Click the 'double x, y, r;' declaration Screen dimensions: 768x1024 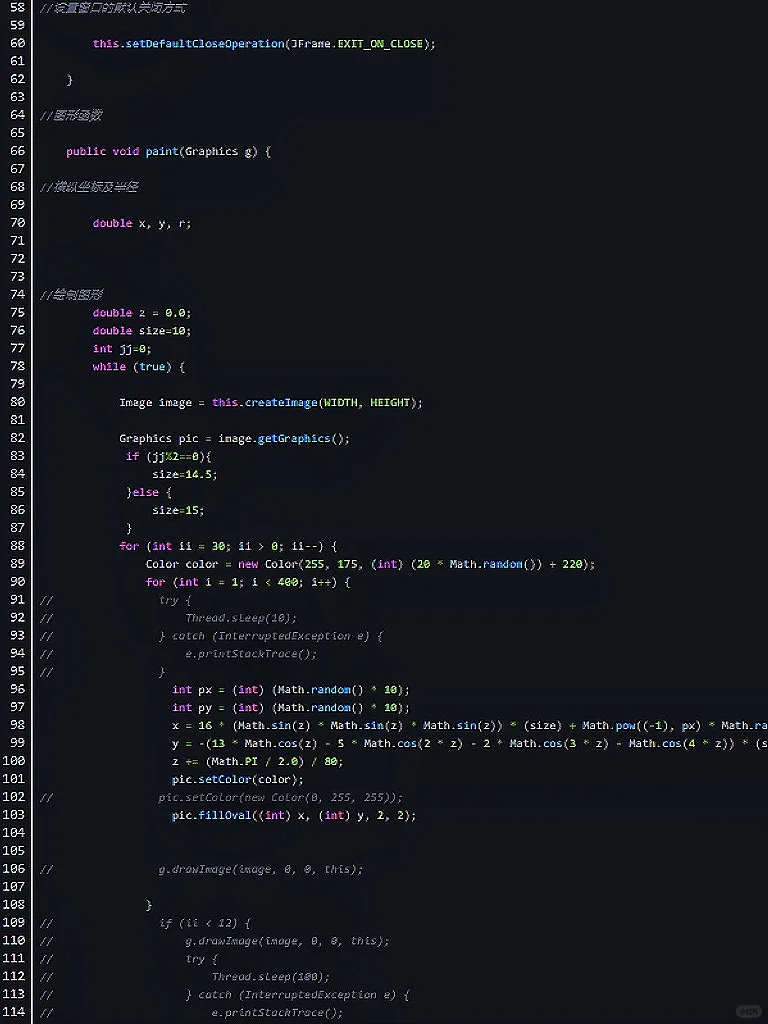[142, 223]
